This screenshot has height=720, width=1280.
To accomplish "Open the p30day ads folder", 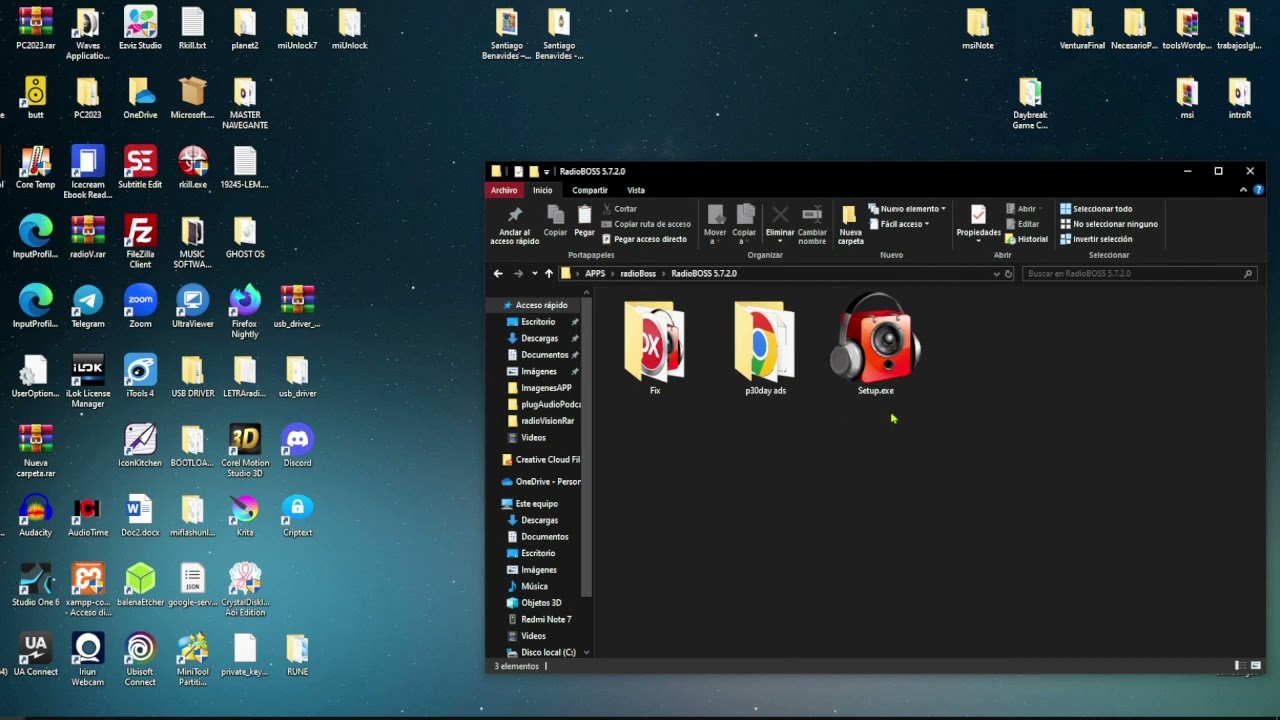I will 765,347.
